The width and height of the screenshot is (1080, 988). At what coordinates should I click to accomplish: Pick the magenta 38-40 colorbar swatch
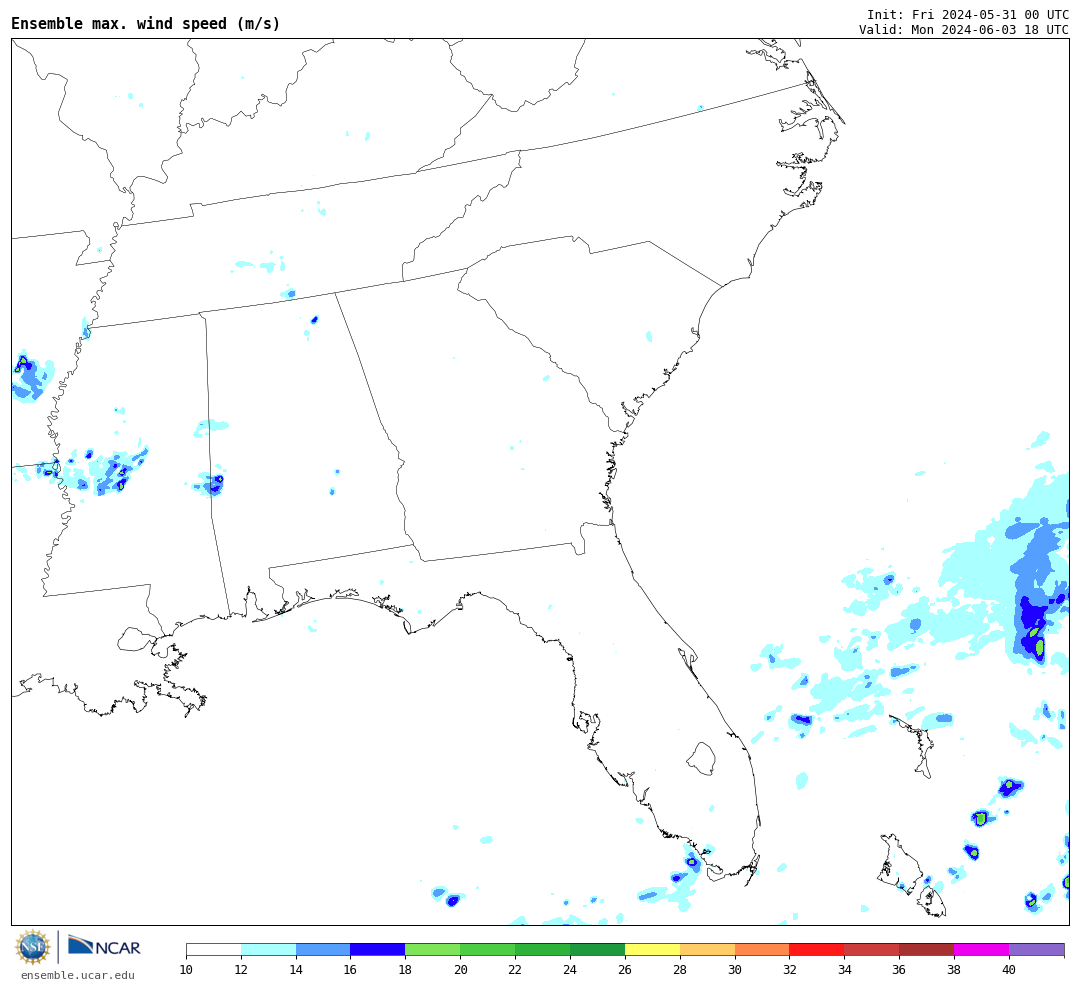tap(982, 949)
